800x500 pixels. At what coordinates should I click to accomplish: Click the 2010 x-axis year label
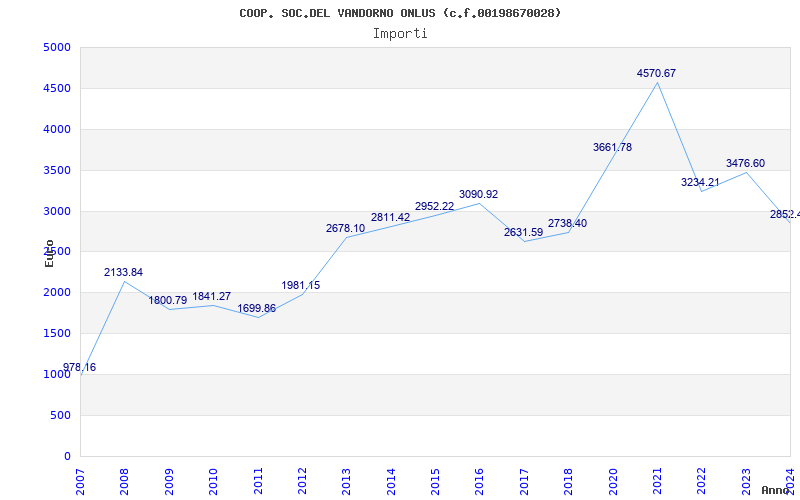pyautogui.click(x=213, y=481)
